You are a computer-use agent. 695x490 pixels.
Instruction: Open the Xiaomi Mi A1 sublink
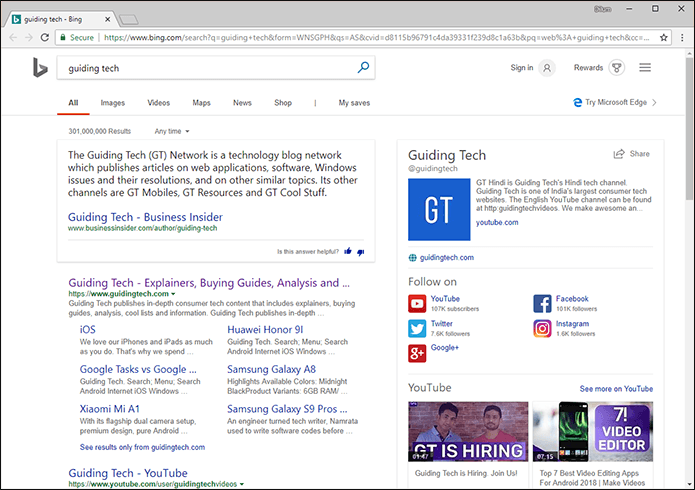[x=109, y=409]
